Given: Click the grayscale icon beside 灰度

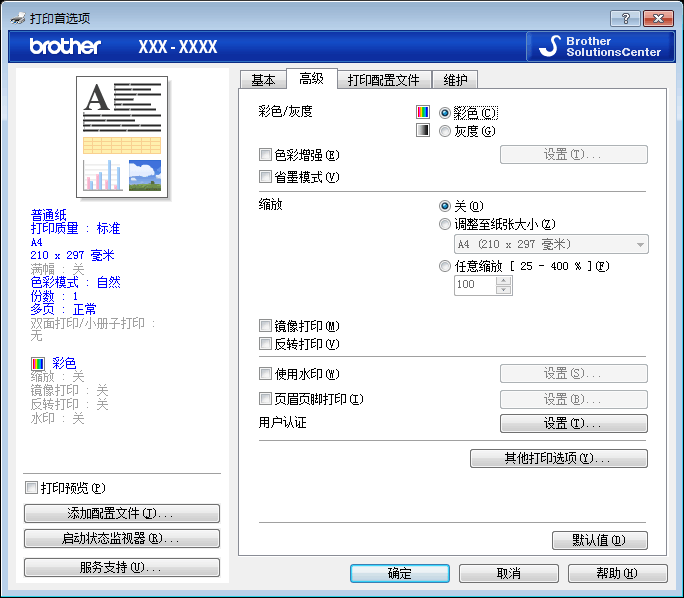Looking at the screenshot, I should [423, 130].
